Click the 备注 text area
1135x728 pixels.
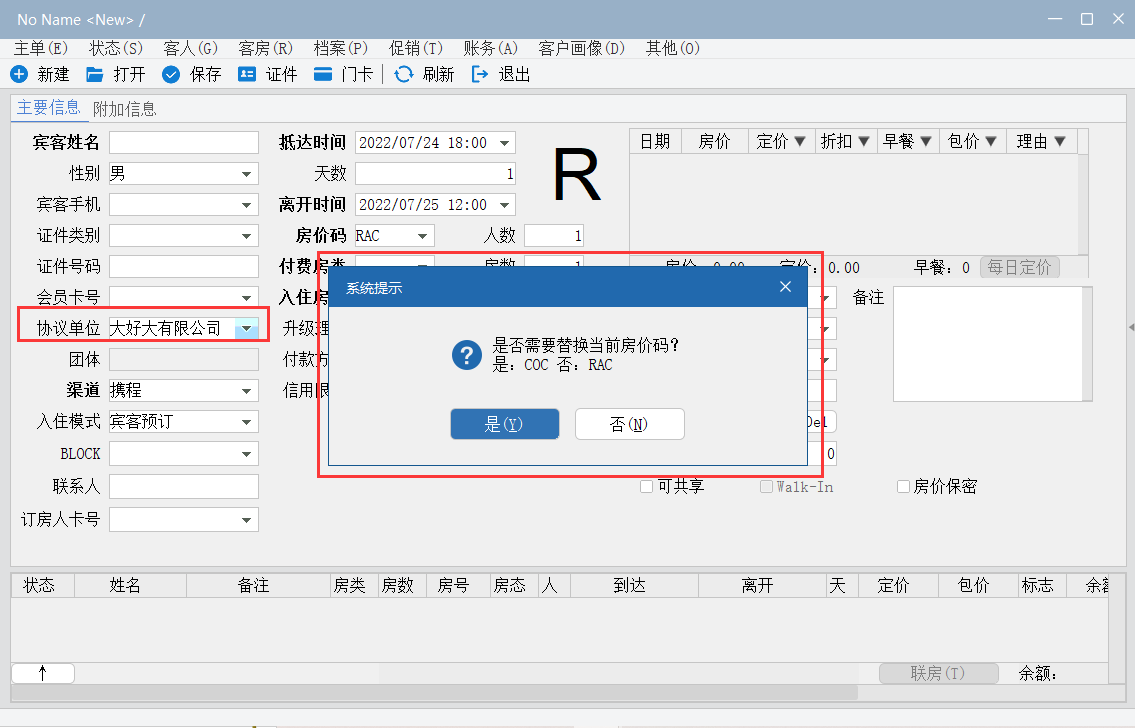click(989, 344)
